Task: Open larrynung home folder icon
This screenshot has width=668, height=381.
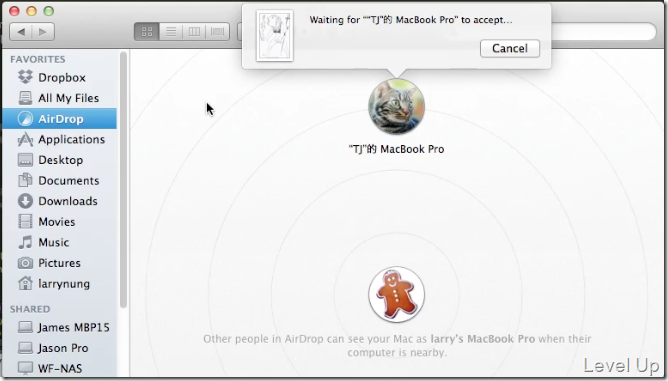Action: pyautogui.click(x=25, y=283)
